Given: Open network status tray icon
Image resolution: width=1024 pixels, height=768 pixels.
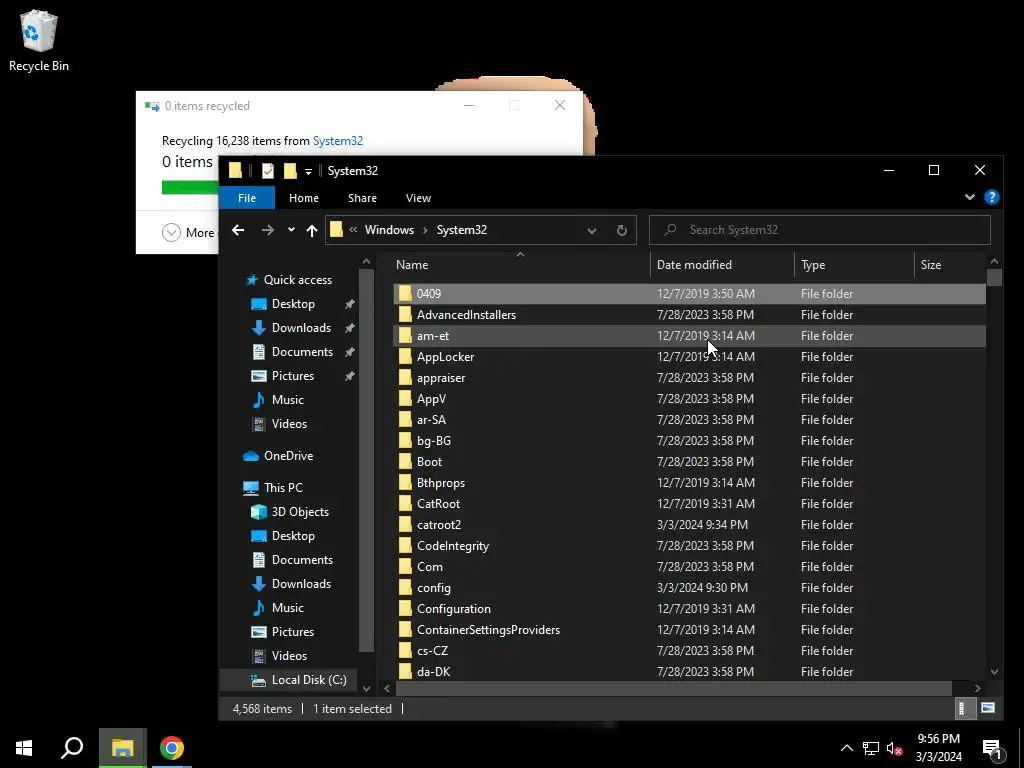Looking at the screenshot, I should tap(871, 748).
